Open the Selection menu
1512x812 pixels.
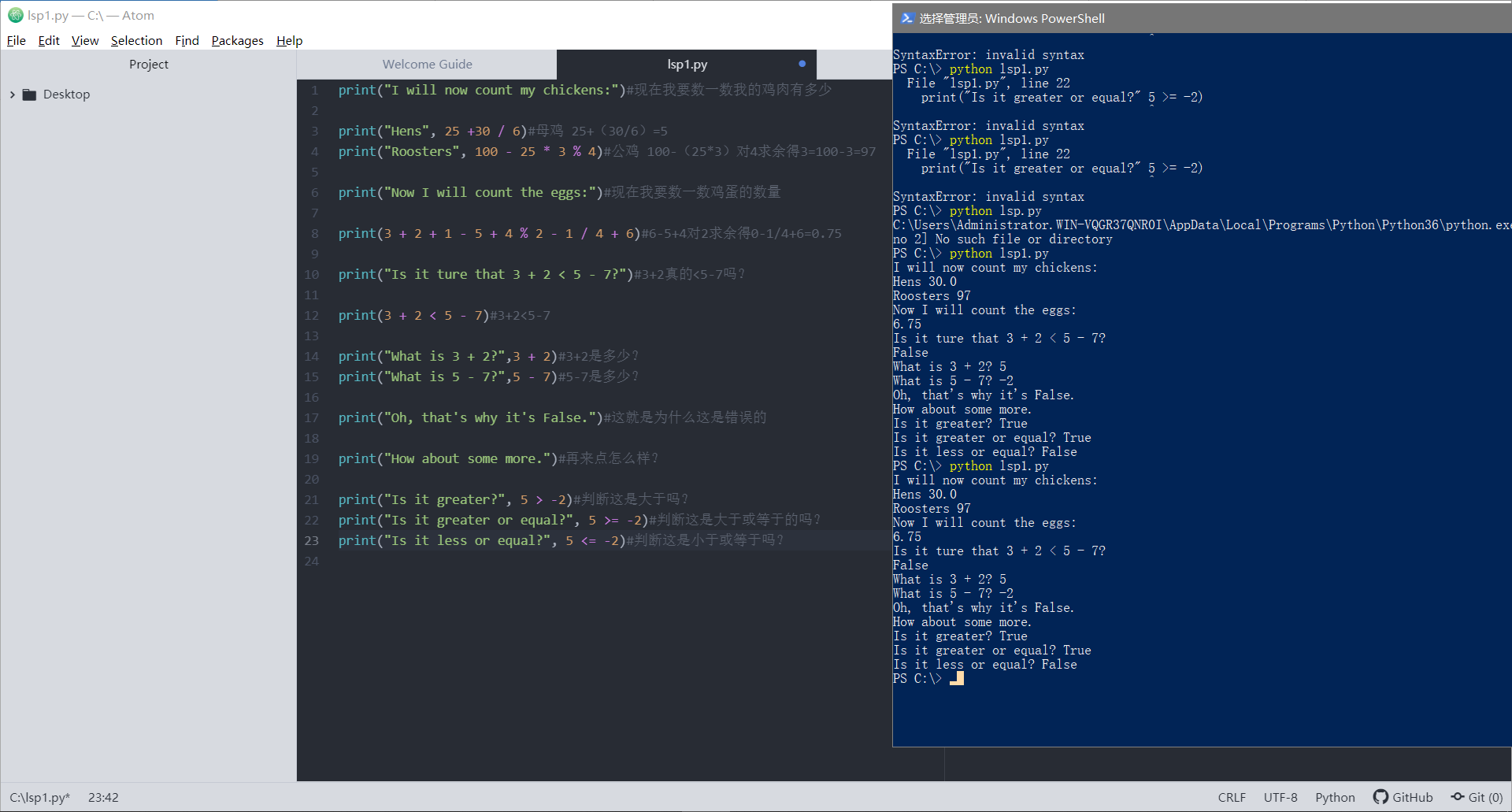pos(136,41)
